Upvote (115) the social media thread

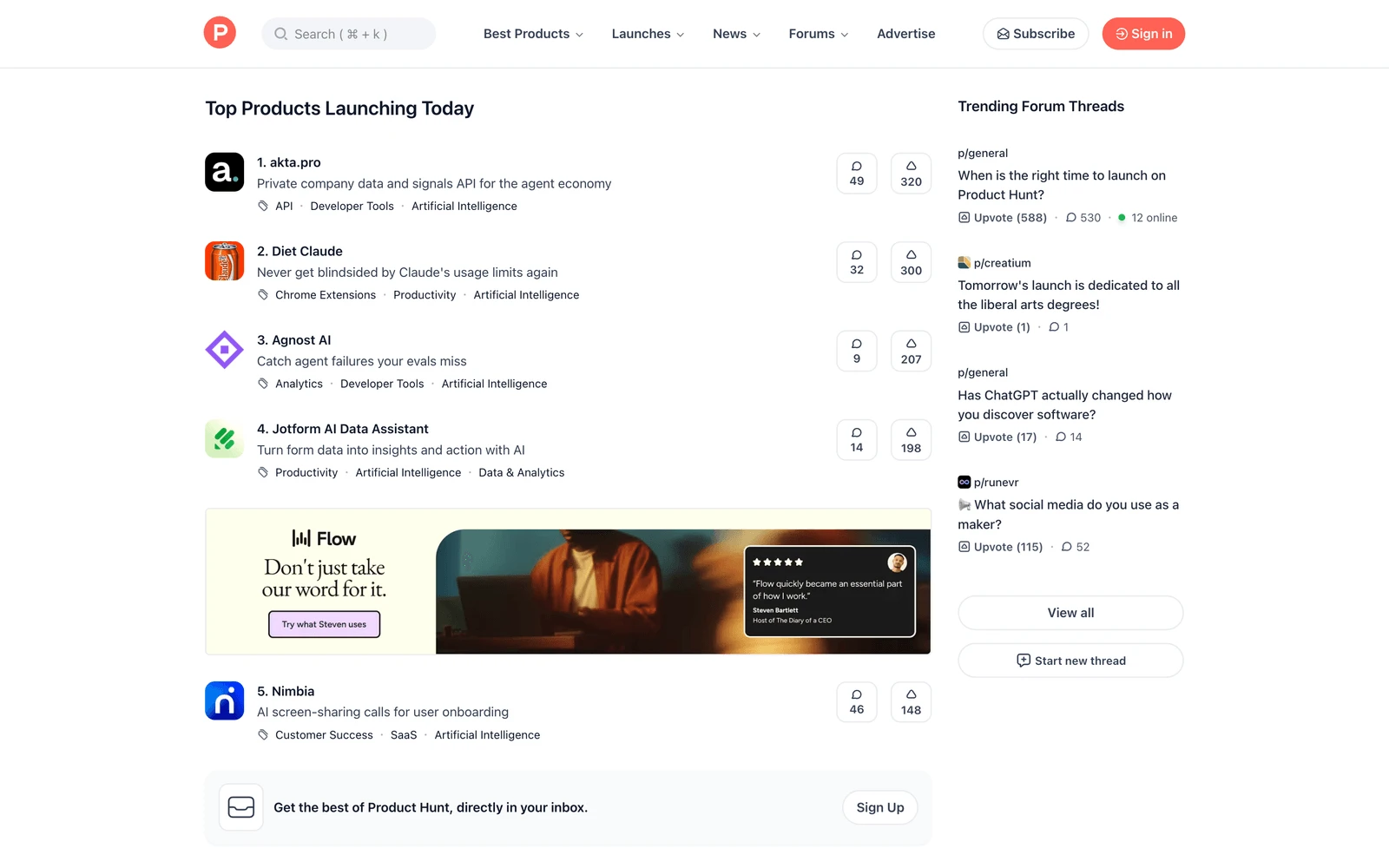1000,547
